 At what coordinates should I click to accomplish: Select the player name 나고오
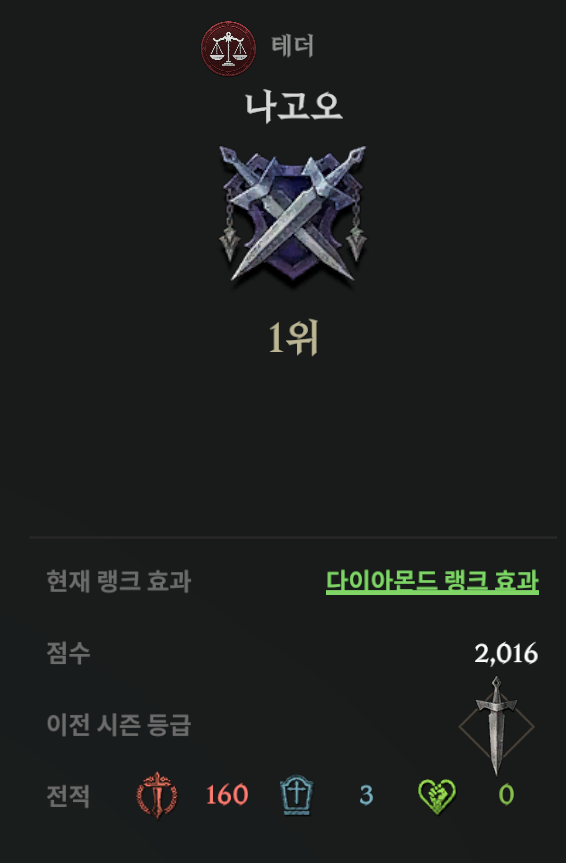coord(293,106)
